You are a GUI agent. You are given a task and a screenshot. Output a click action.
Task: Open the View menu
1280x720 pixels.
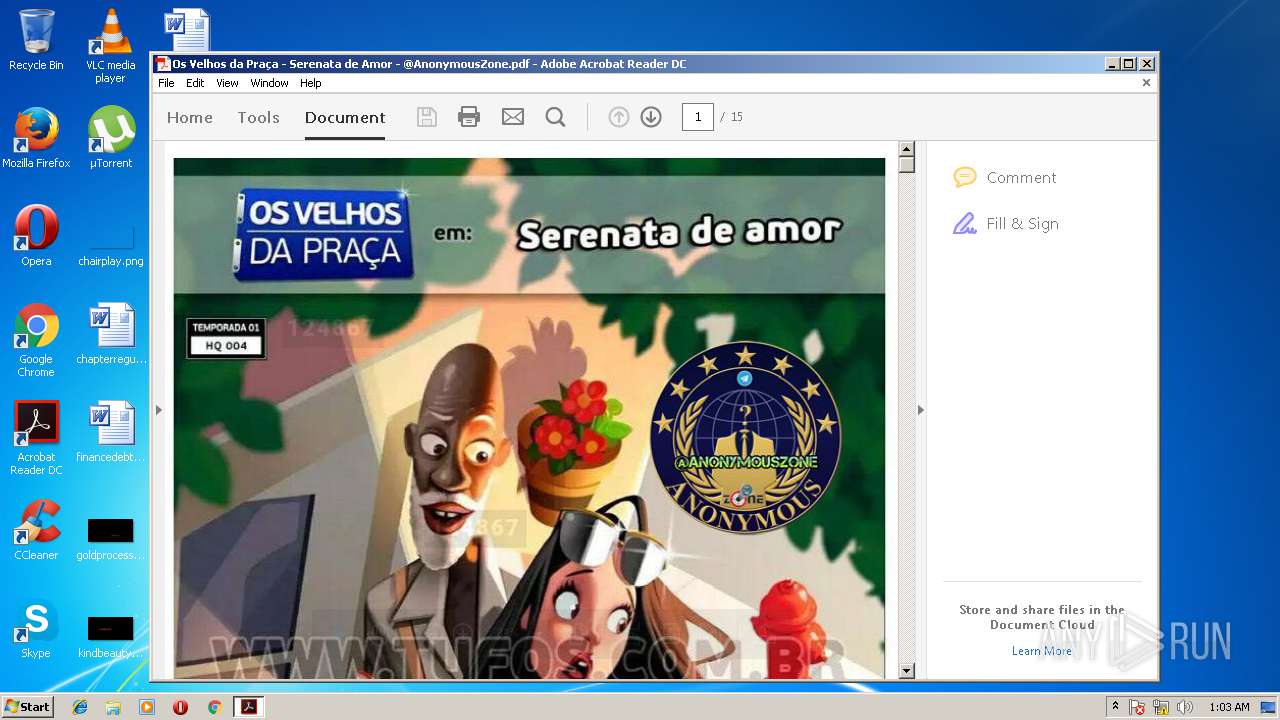pyautogui.click(x=228, y=83)
